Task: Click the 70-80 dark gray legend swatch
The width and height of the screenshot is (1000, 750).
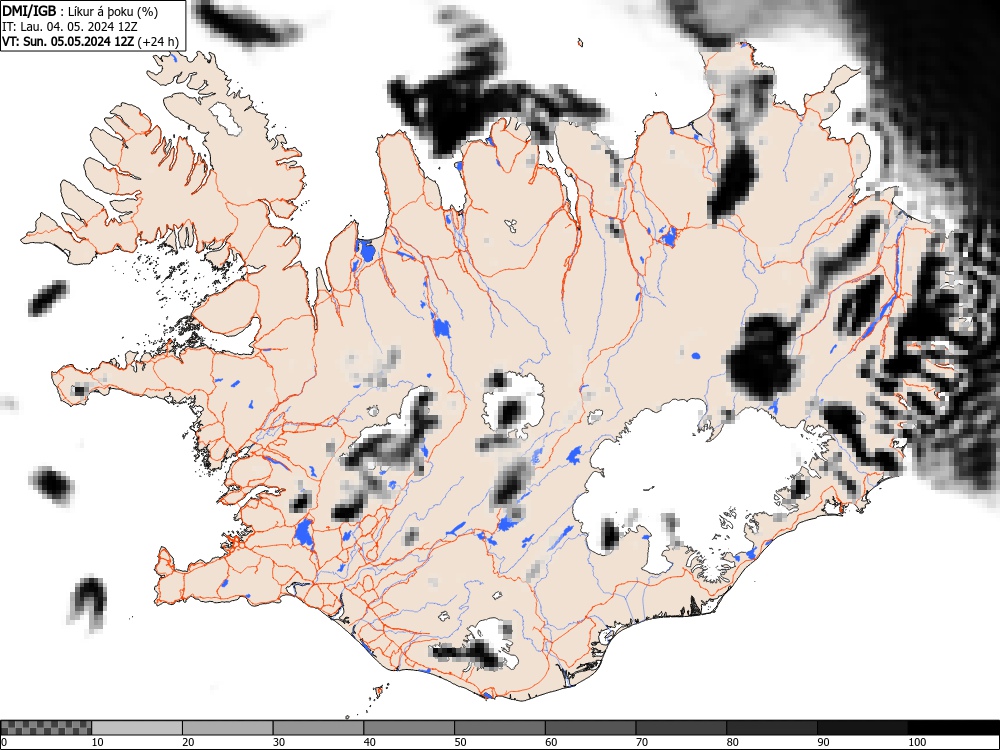Action: (x=681, y=728)
